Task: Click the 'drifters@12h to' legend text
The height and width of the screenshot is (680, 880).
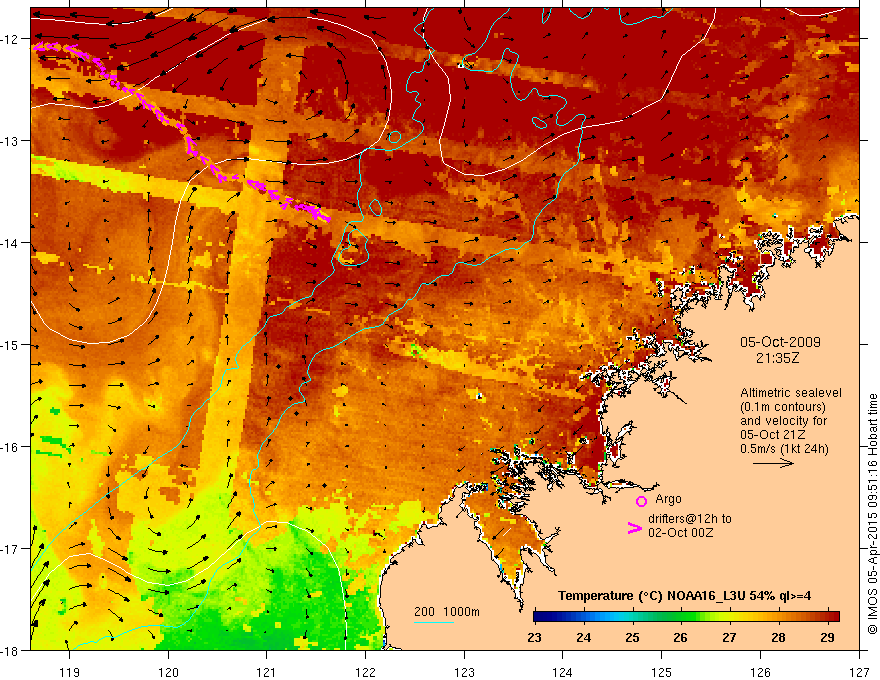Action: [690, 519]
